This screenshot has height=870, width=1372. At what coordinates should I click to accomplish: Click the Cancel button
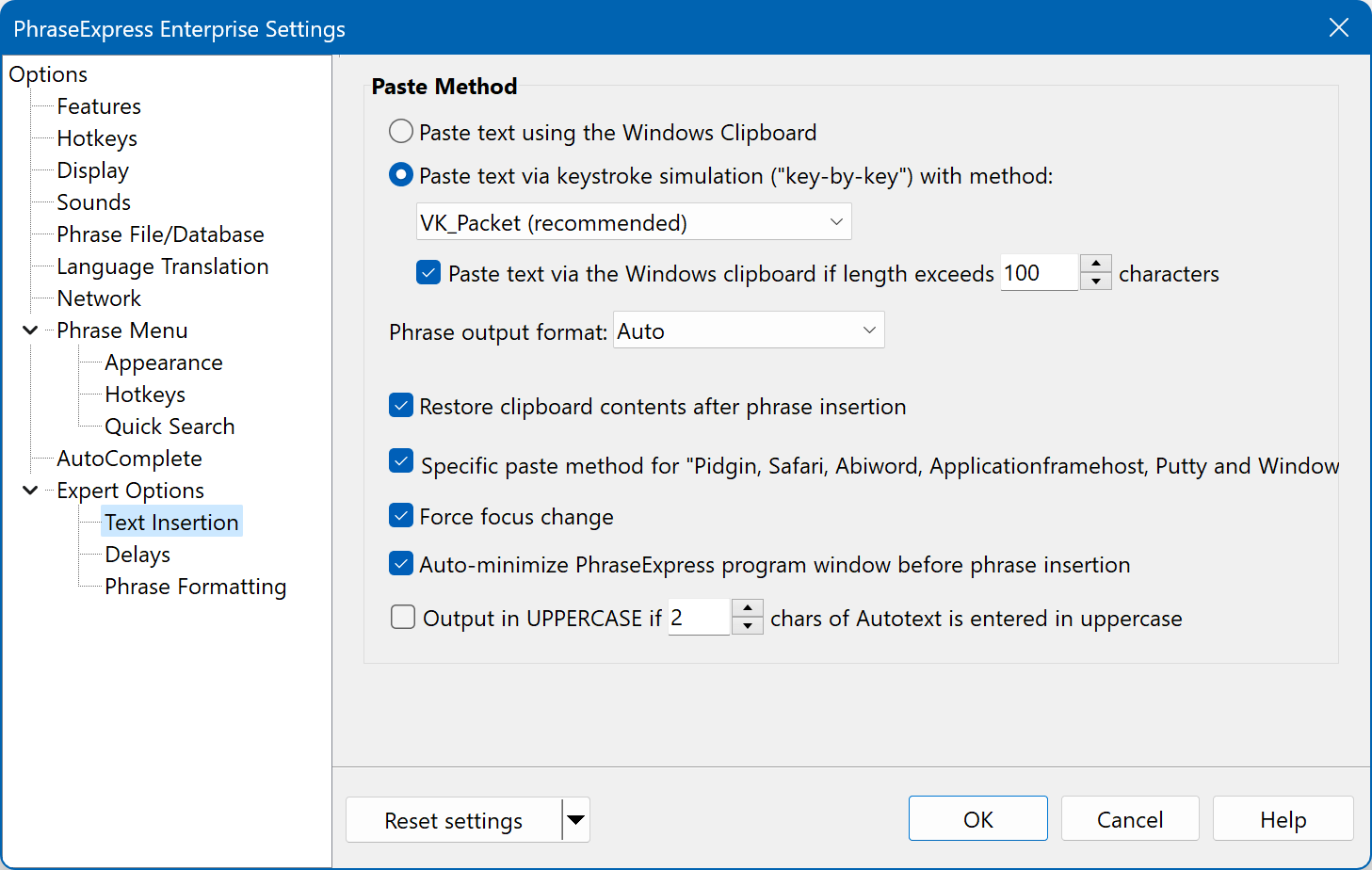(x=1130, y=819)
